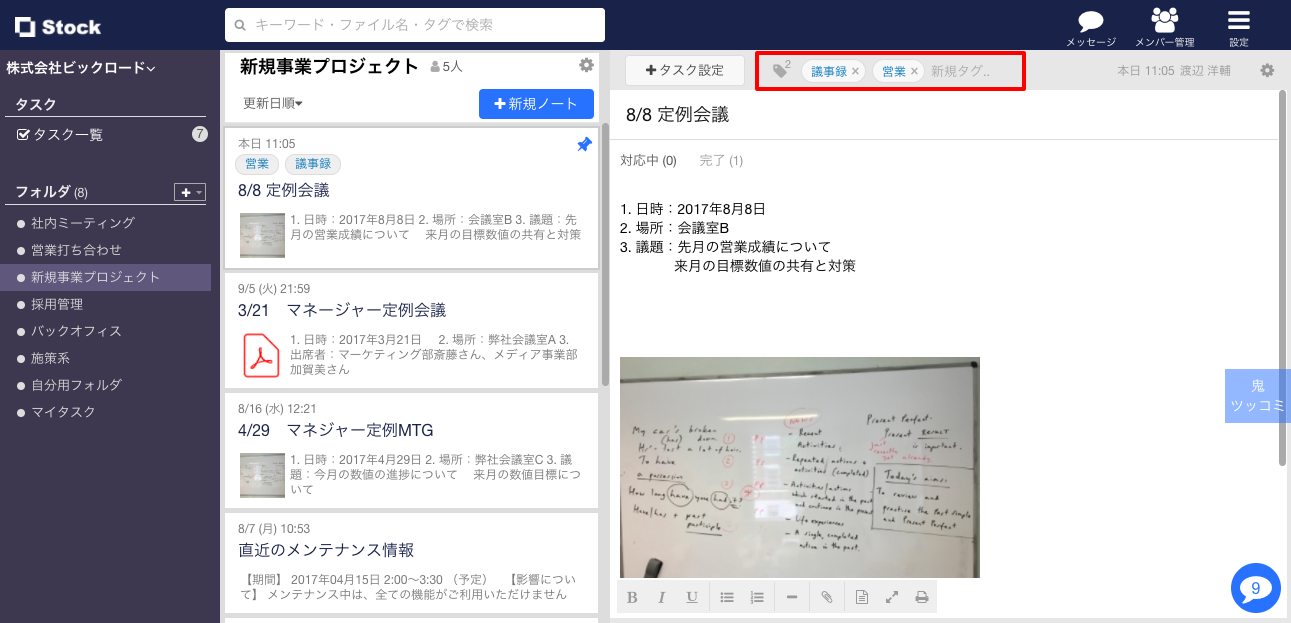Attach a file with the paperclip icon
Image resolution: width=1291 pixels, height=623 pixels.
point(826,596)
